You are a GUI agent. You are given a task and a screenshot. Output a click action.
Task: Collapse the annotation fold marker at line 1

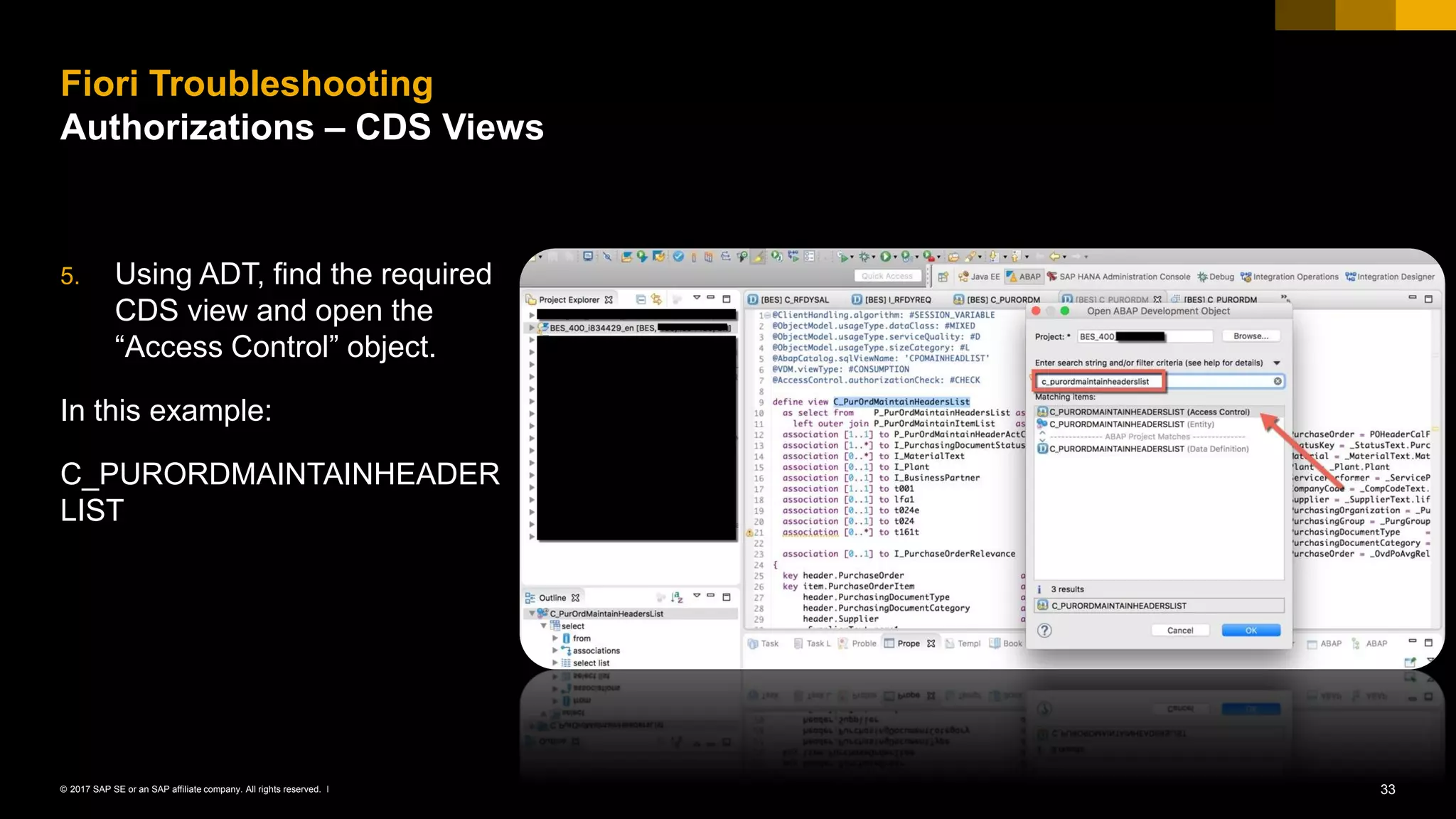767,315
